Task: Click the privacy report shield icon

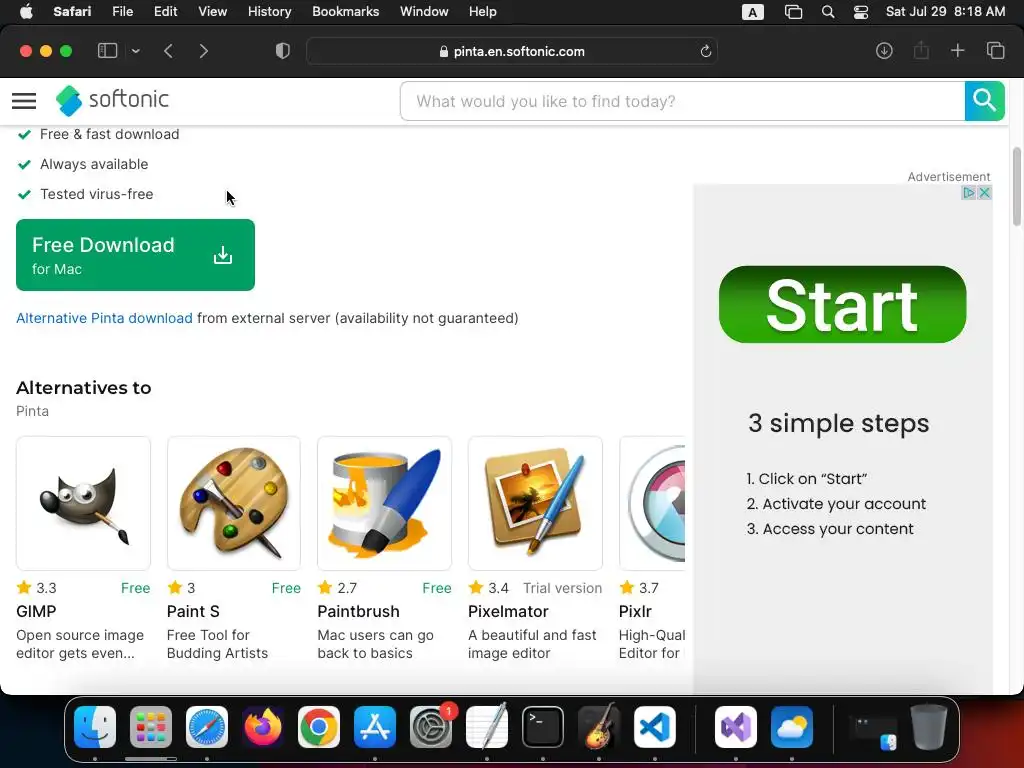Action: tap(283, 51)
